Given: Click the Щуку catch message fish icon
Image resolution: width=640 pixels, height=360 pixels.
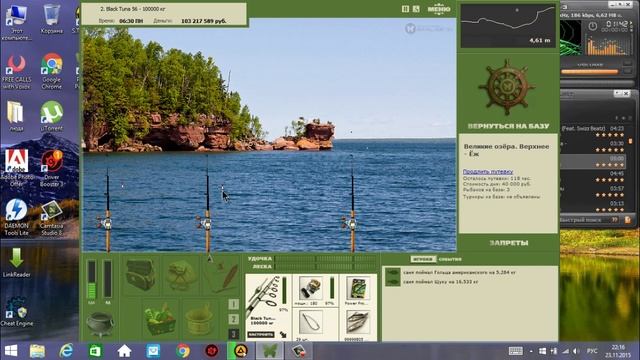Looking at the screenshot, I should (393, 282).
